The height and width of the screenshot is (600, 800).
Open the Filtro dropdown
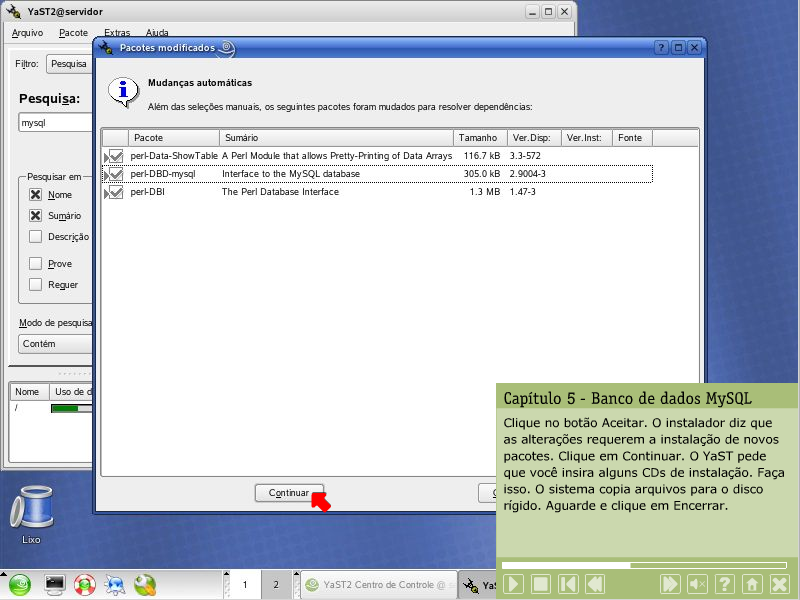[x=68, y=63]
